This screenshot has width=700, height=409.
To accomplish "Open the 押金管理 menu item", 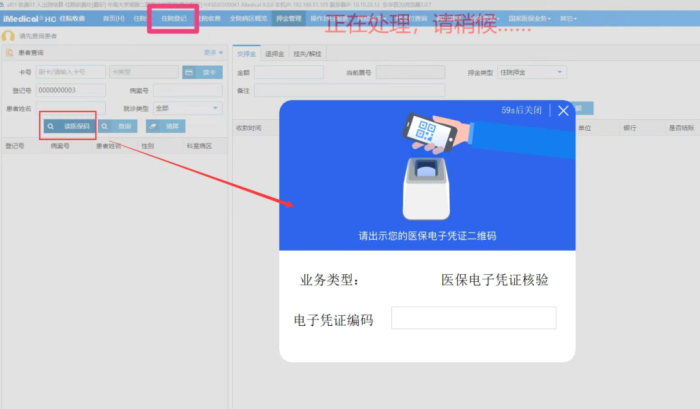I will (x=289, y=19).
